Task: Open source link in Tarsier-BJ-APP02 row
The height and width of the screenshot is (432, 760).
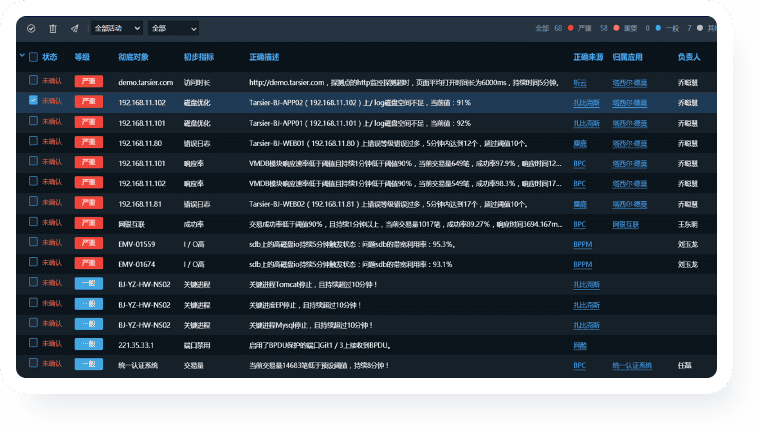Action: (x=586, y=103)
